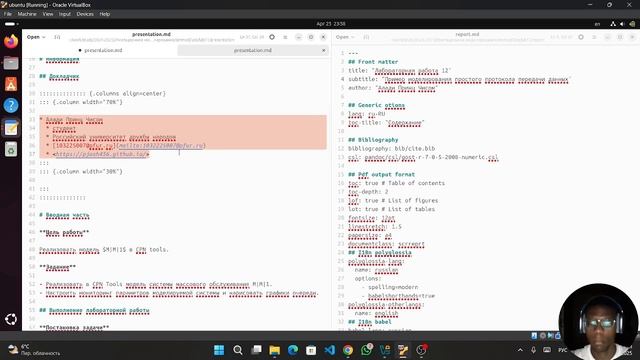Click '::: {.column width="70%"}' line in presentation.md
Screen dimensions: 640x360
81,102
